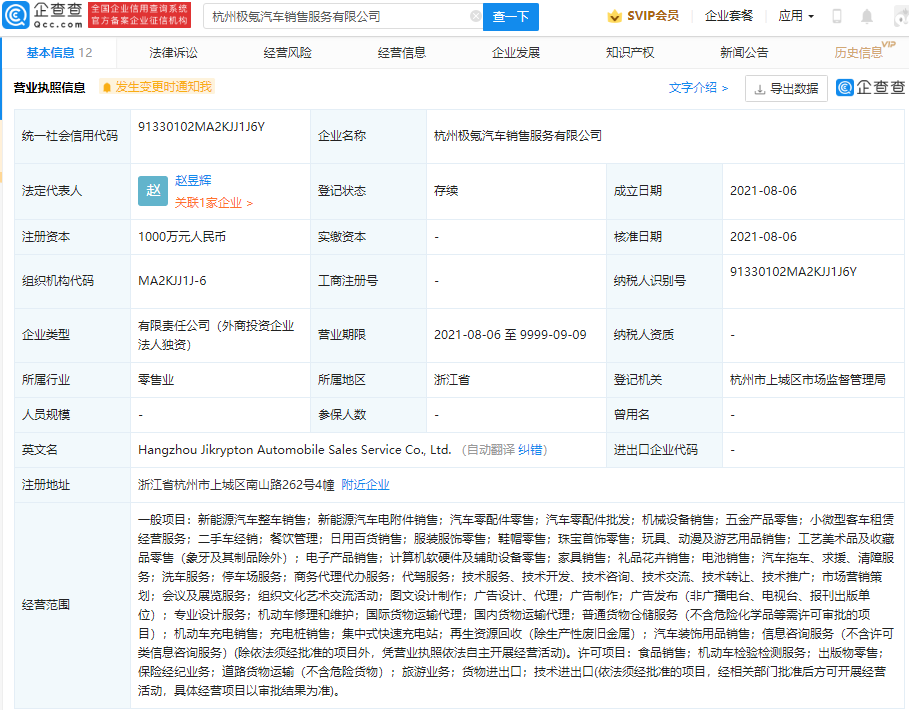Select business term 2021-08-06 至 9999-09-09
909x710 pixels.
[510, 334]
